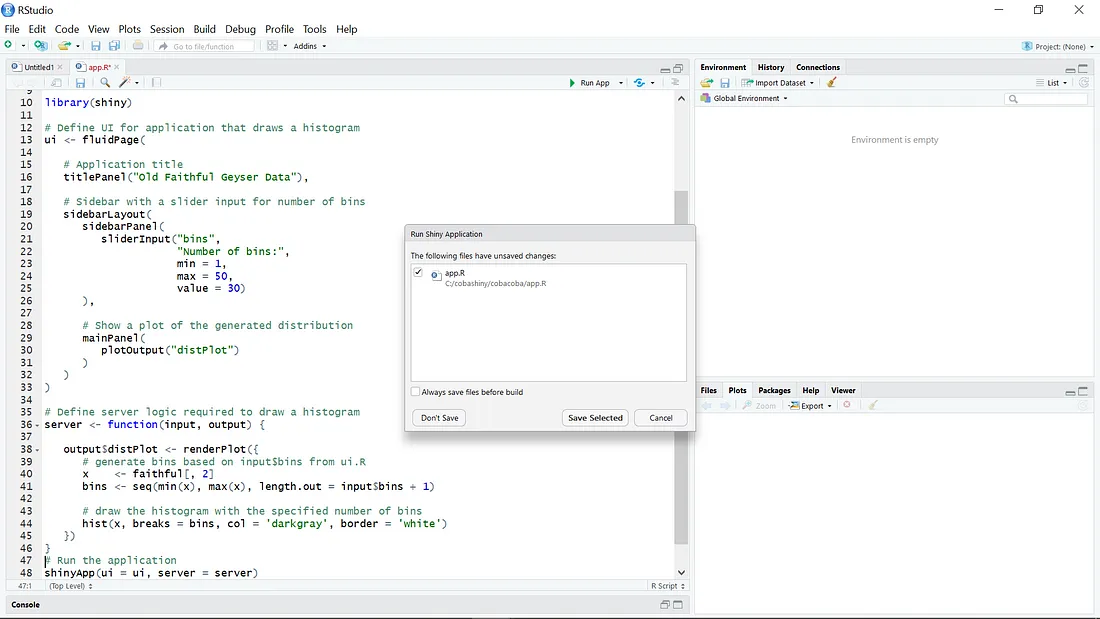Click the save icon in editor toolbar
The width and height of the screenshot is (1100, 619).
point(80,83)
